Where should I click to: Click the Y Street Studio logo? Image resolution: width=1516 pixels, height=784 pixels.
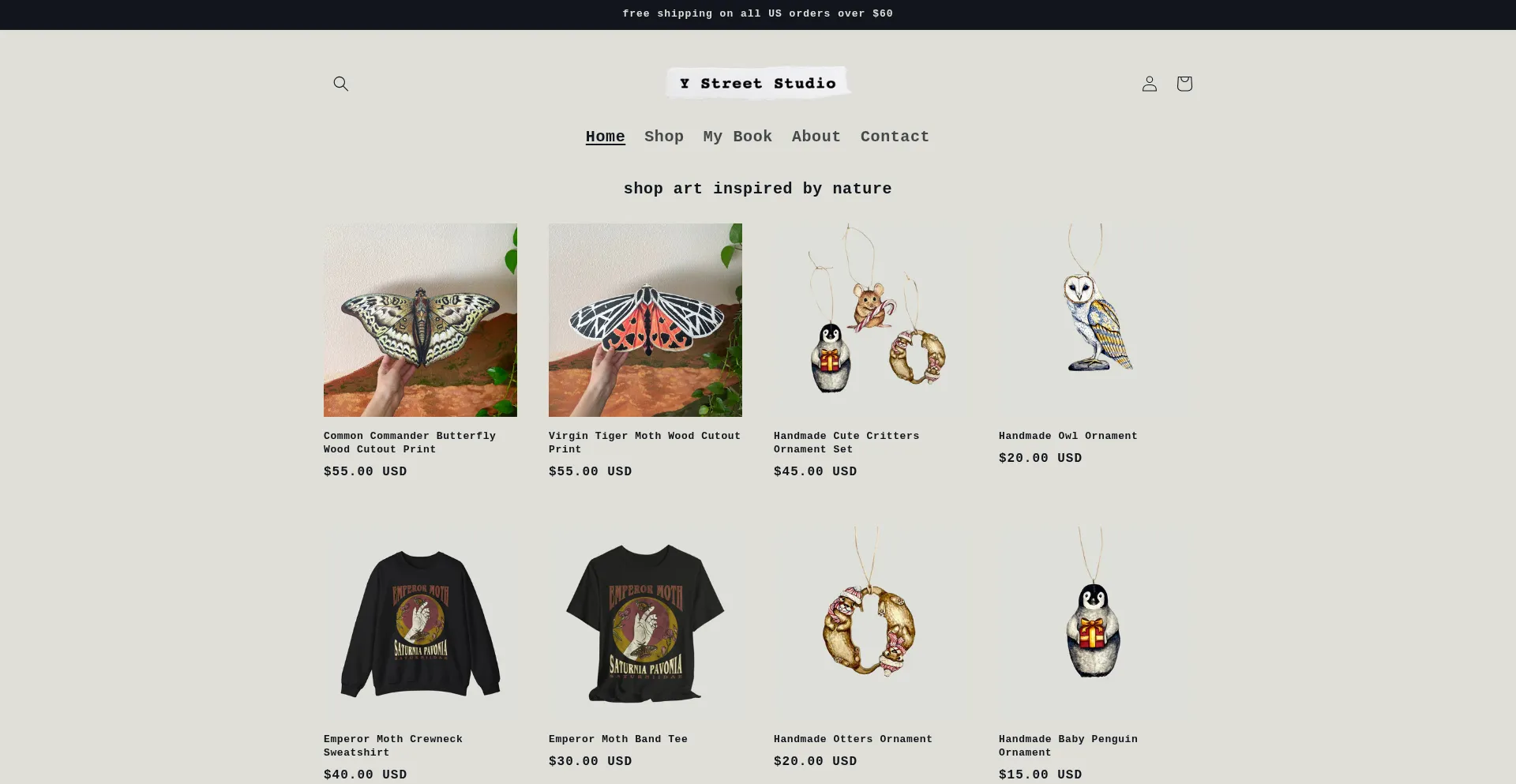click(x=758, y=83)
